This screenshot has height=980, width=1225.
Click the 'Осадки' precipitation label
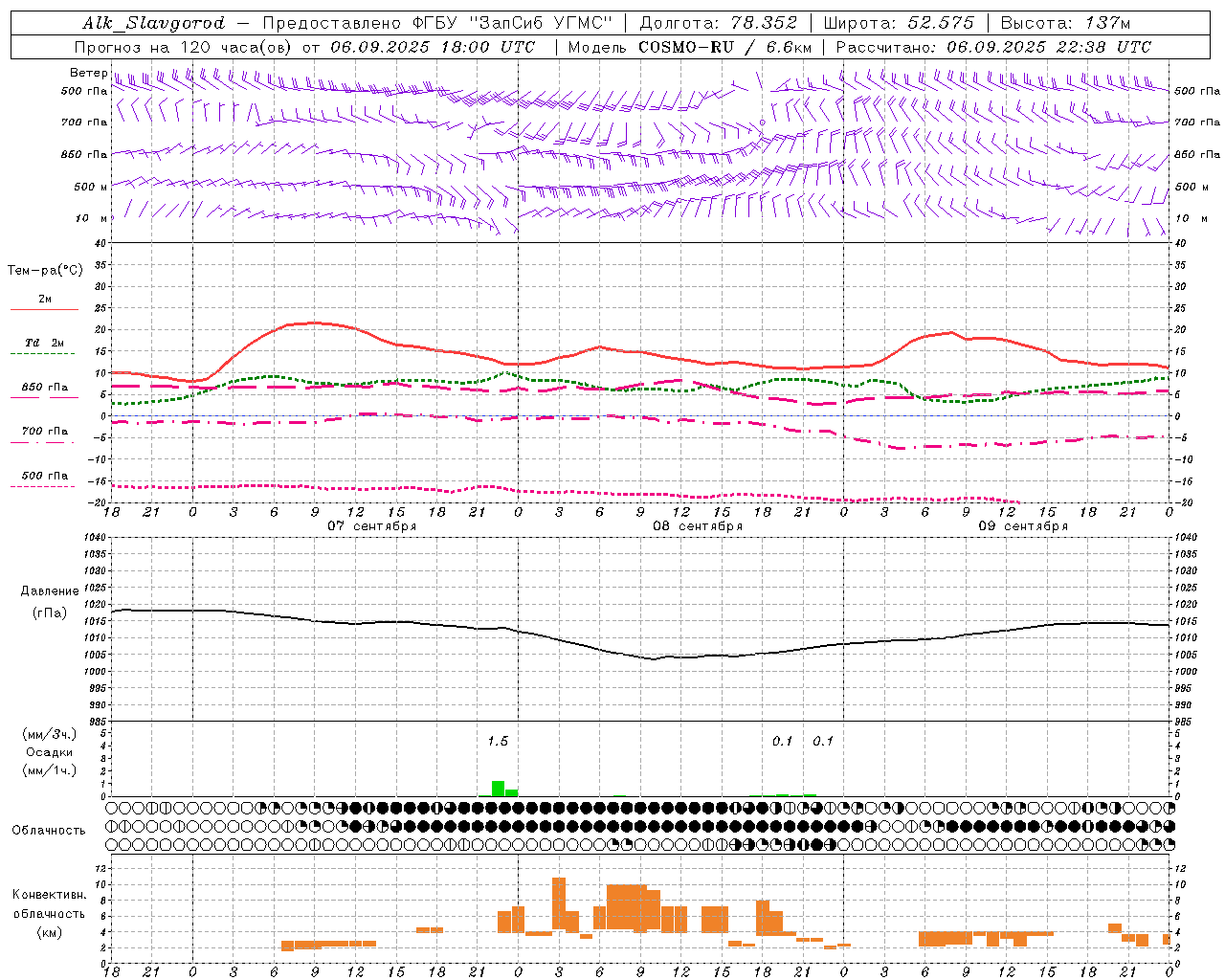coord(49,752)
